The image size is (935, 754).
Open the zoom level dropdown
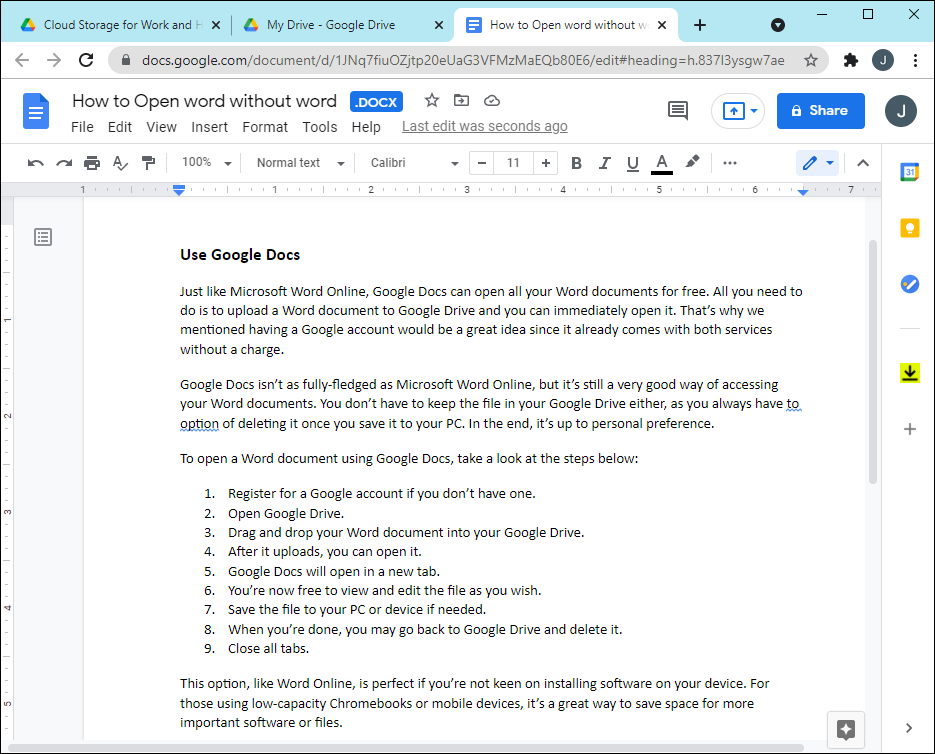206,163
